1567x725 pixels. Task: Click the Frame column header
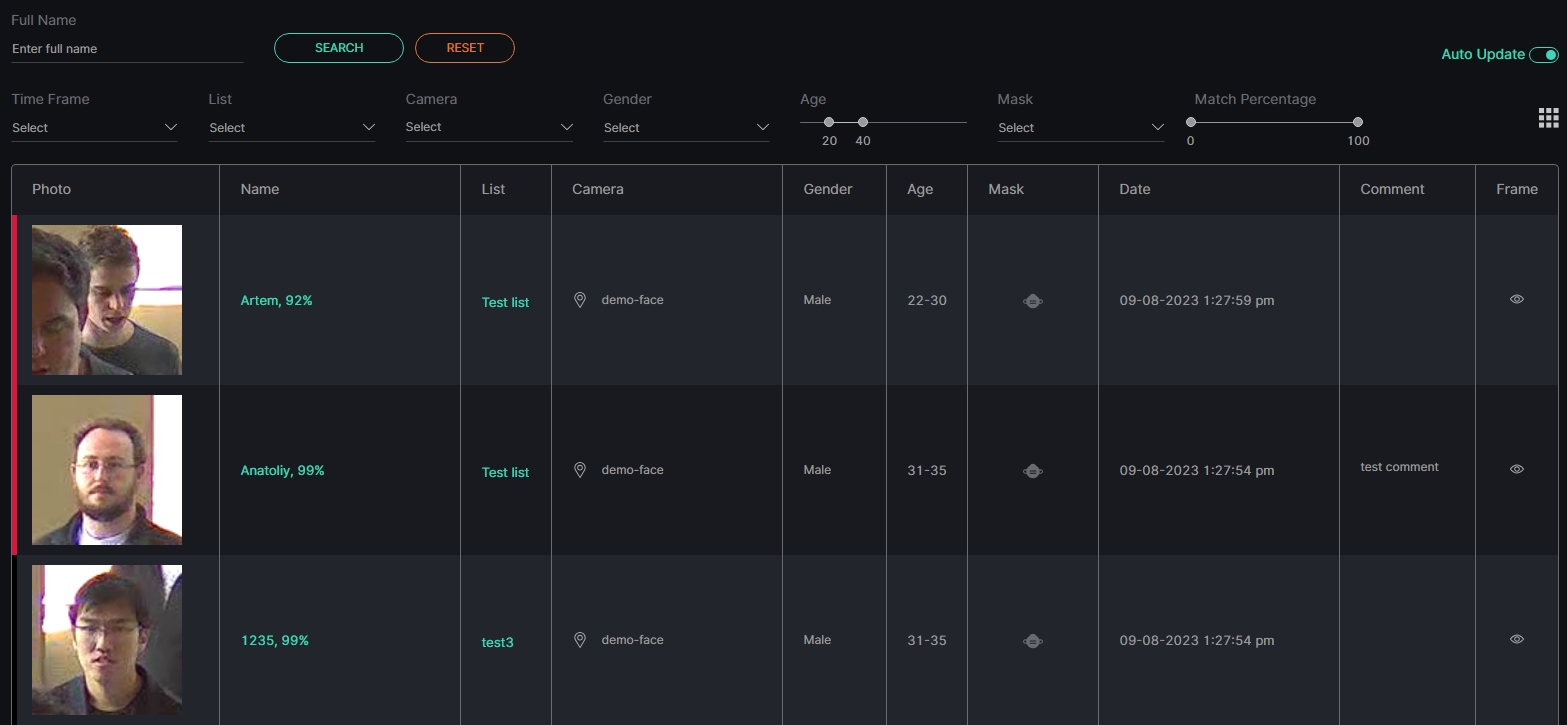coord(1517,189)
